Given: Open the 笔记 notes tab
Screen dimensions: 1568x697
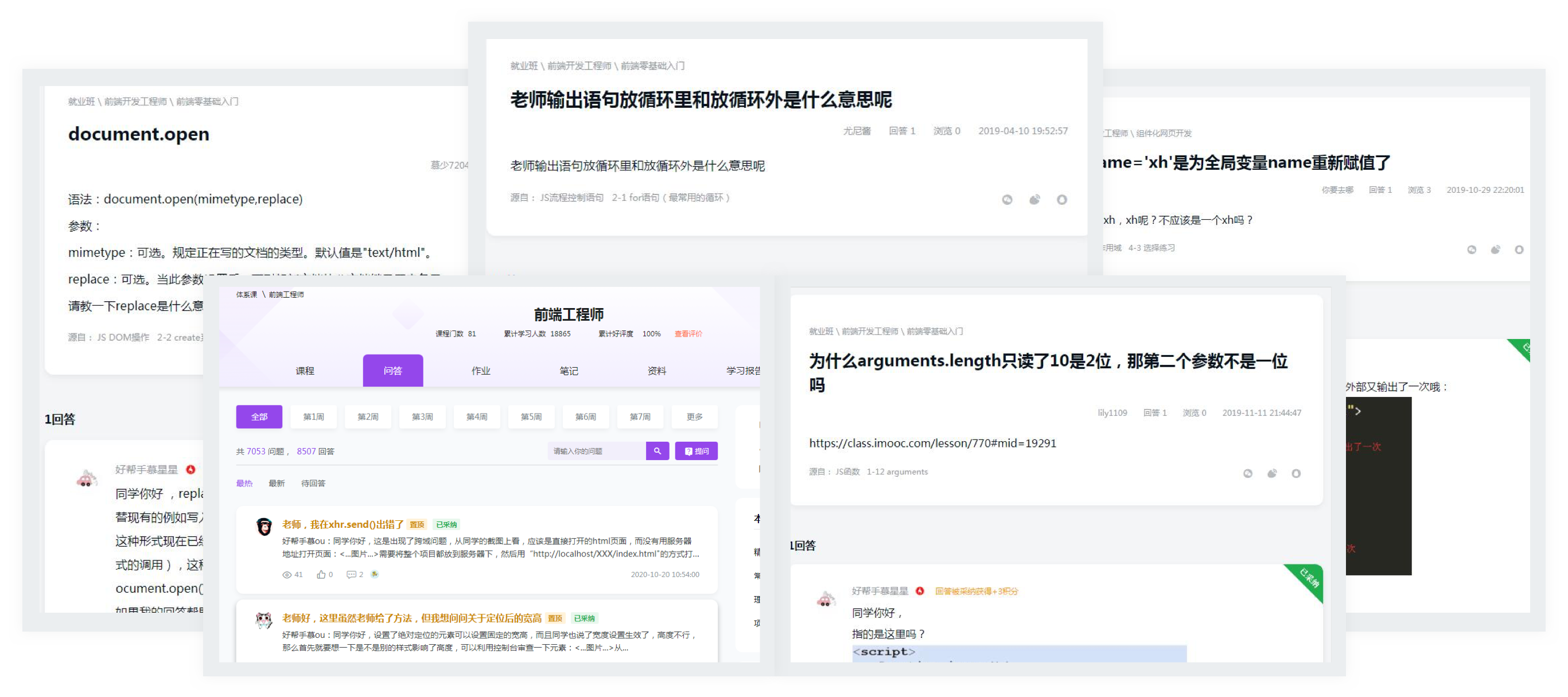Looking at the screenshot, I should tap(569, 371).
